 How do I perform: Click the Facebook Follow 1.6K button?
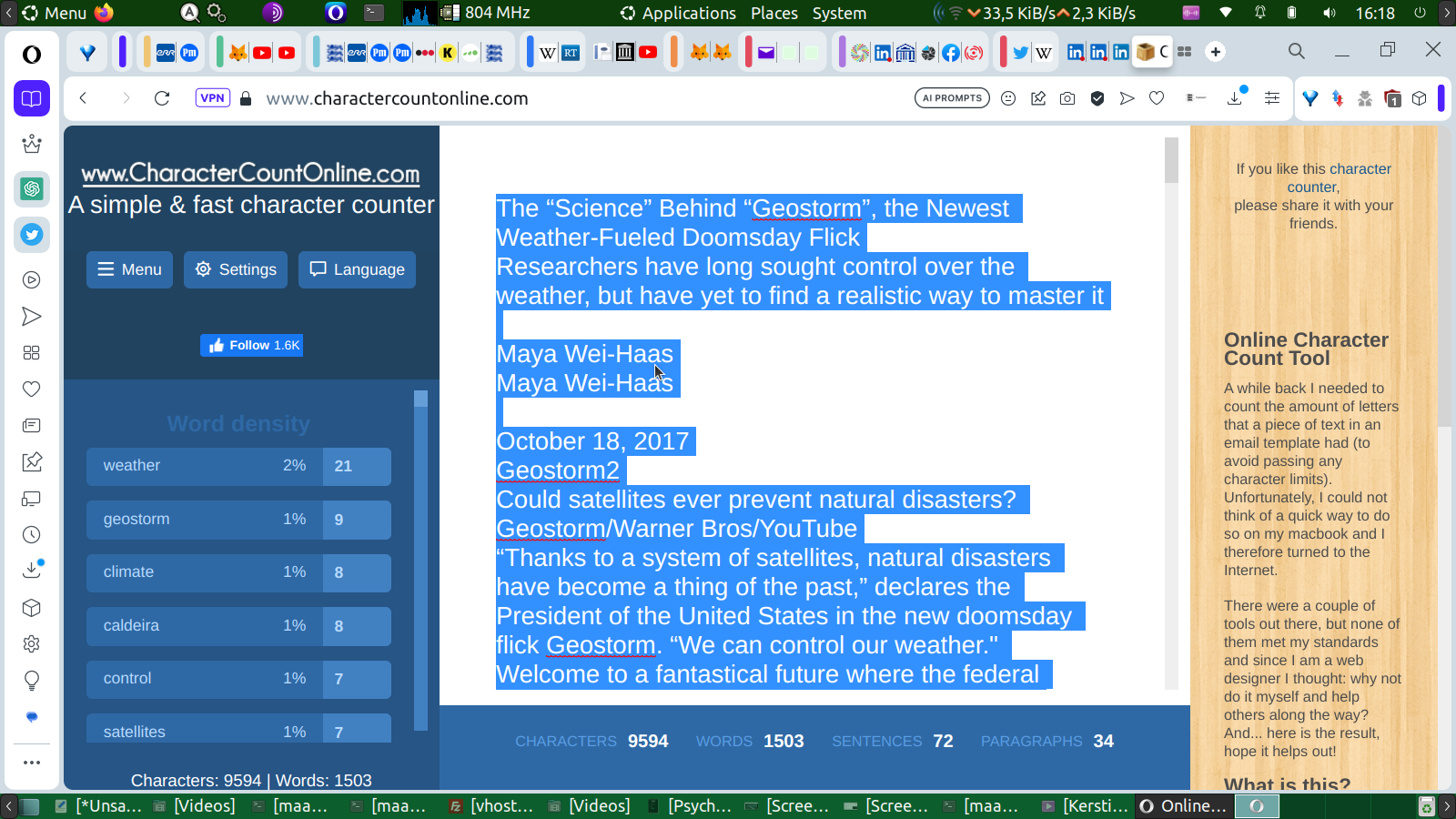(251, 345)
